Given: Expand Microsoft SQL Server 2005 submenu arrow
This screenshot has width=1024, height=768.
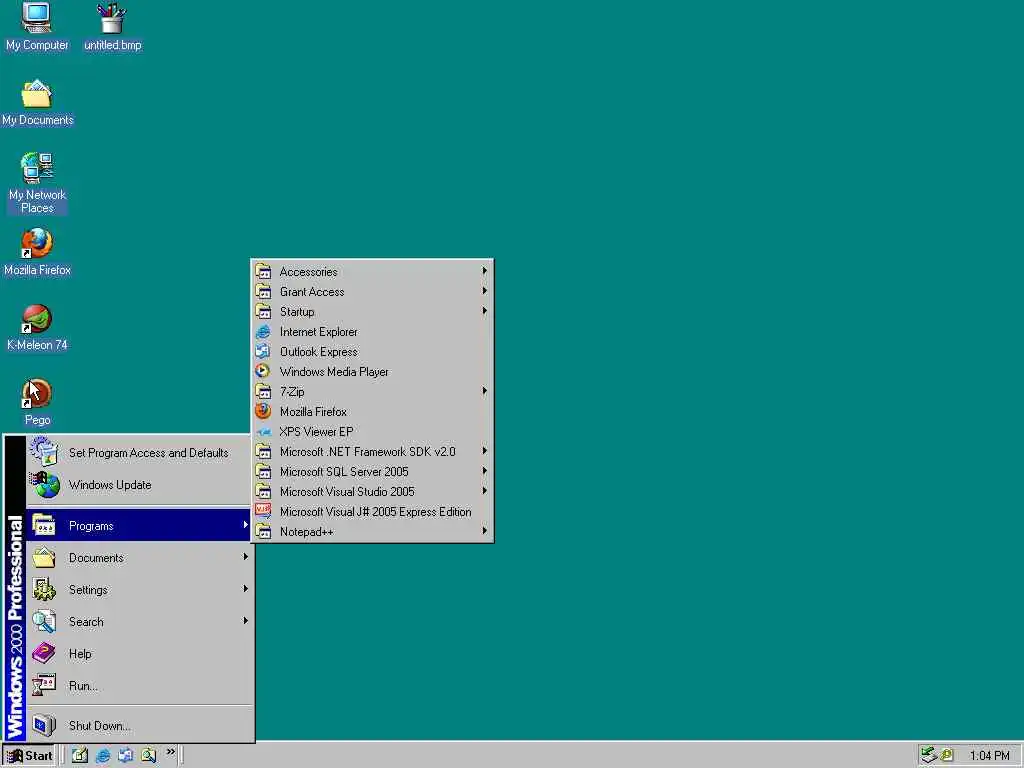Looking at the screenshot, I should tap(485, 472).
